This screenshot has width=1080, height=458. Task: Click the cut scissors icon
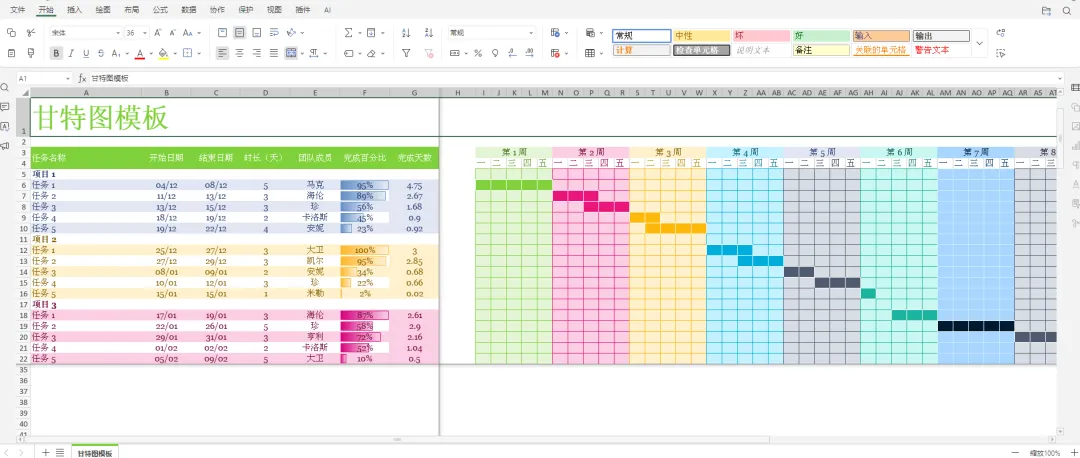pyautogui.click(x=30, y=32)
